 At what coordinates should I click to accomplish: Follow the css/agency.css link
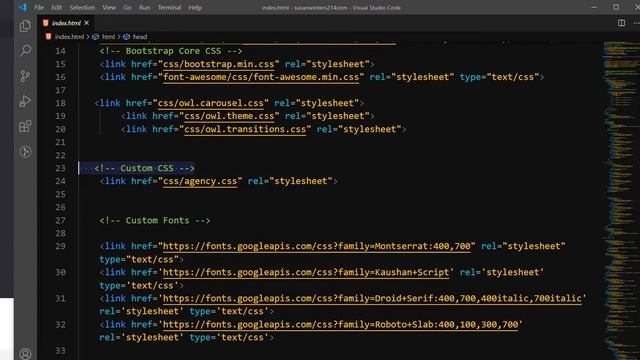click(x=200, y=181)
